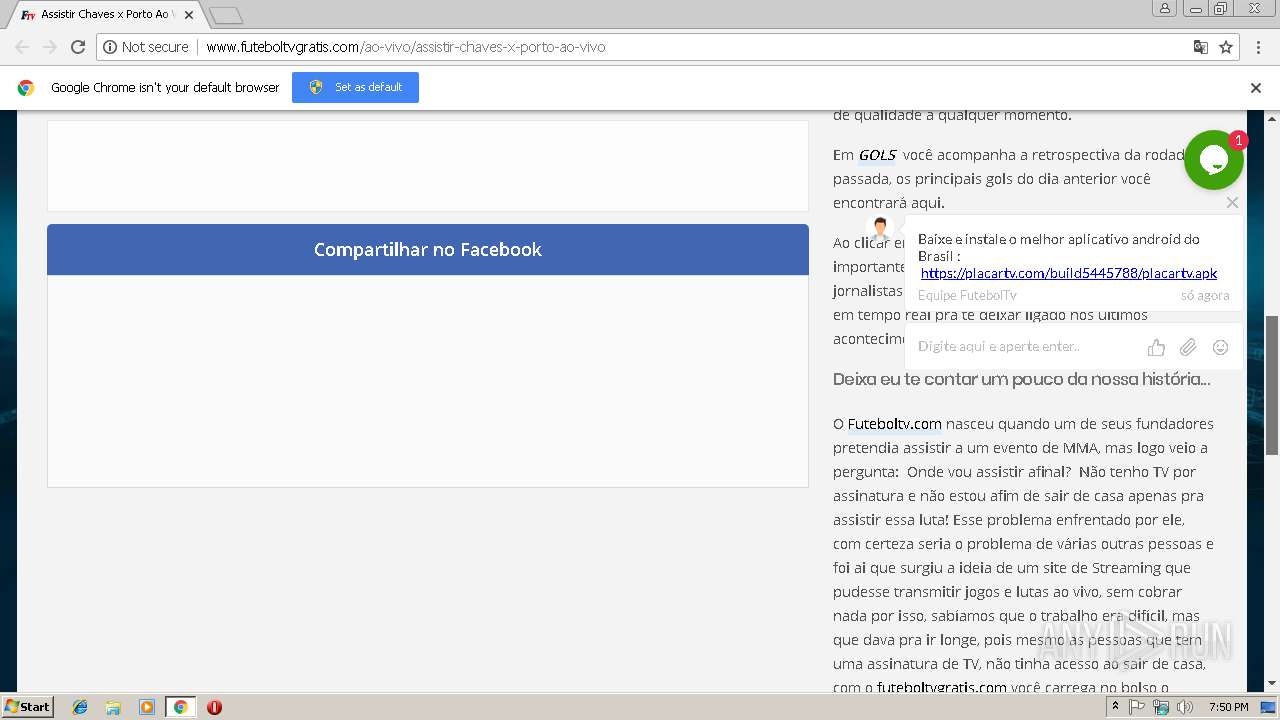This screenshot has width=1280, height=720.
Task: Open the file explorer taskbar icon
Action: click(x=113, y=707)
